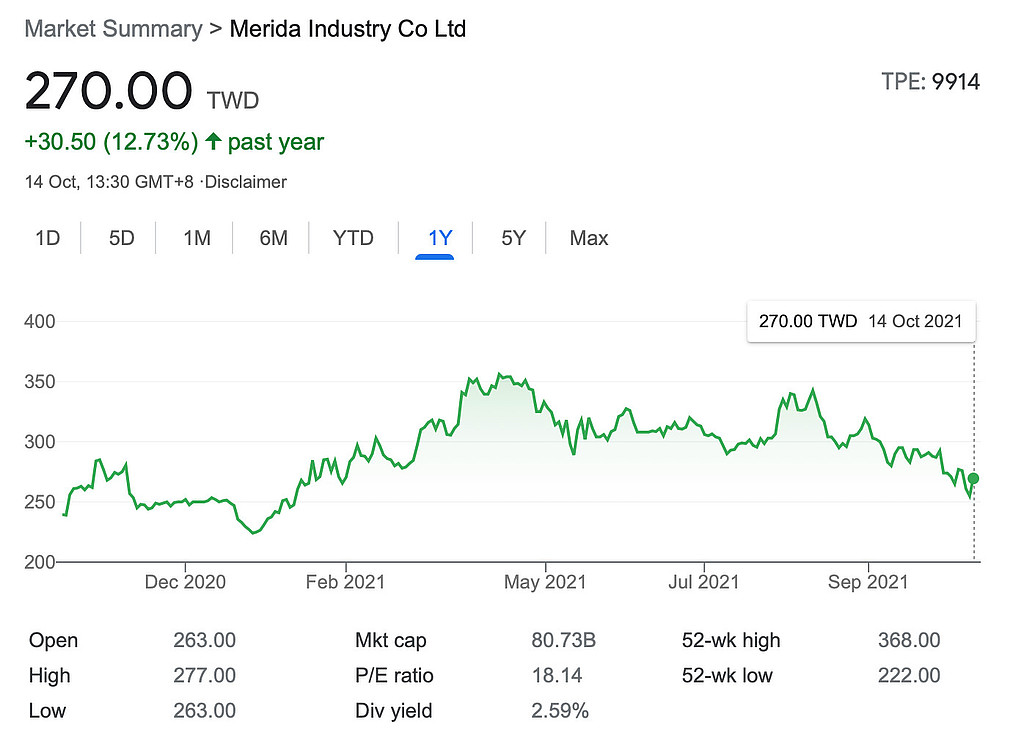This screenshot has width=1024, height=747.
Task: Show the 1M chart range
Action: click(197, 238)
